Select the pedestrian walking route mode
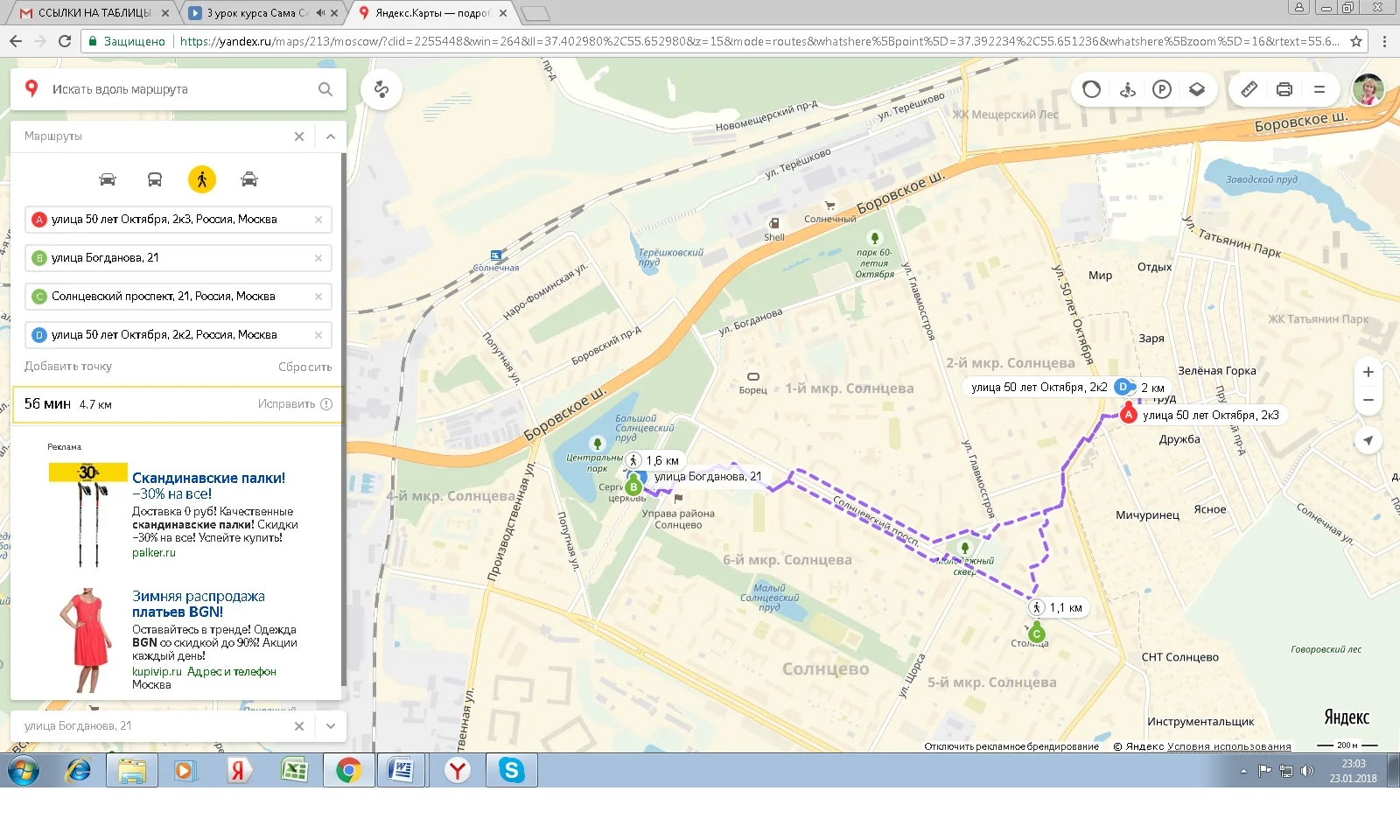Screen dimensions: 1400x840 tap(202, 179)
